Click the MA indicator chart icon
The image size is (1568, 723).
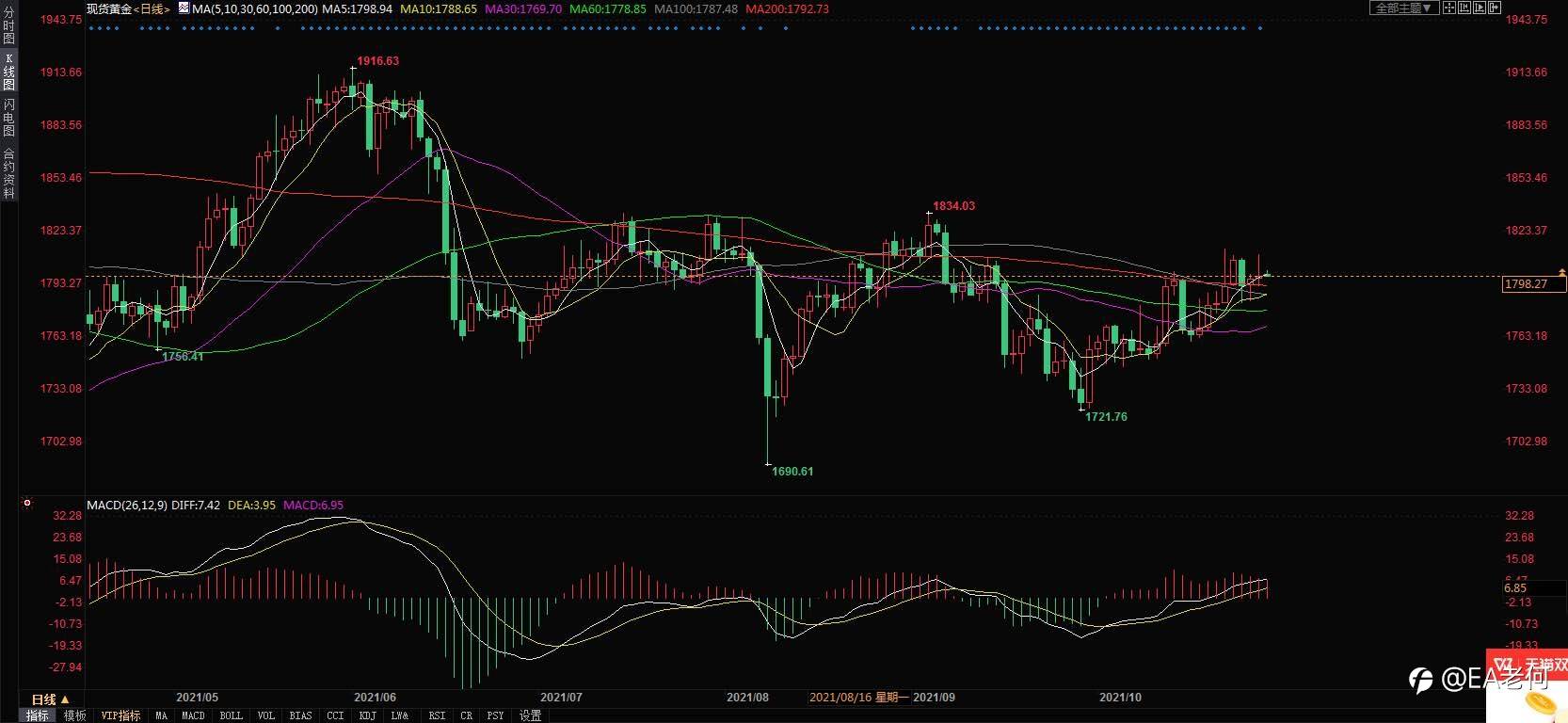click(x=184, y=8)
